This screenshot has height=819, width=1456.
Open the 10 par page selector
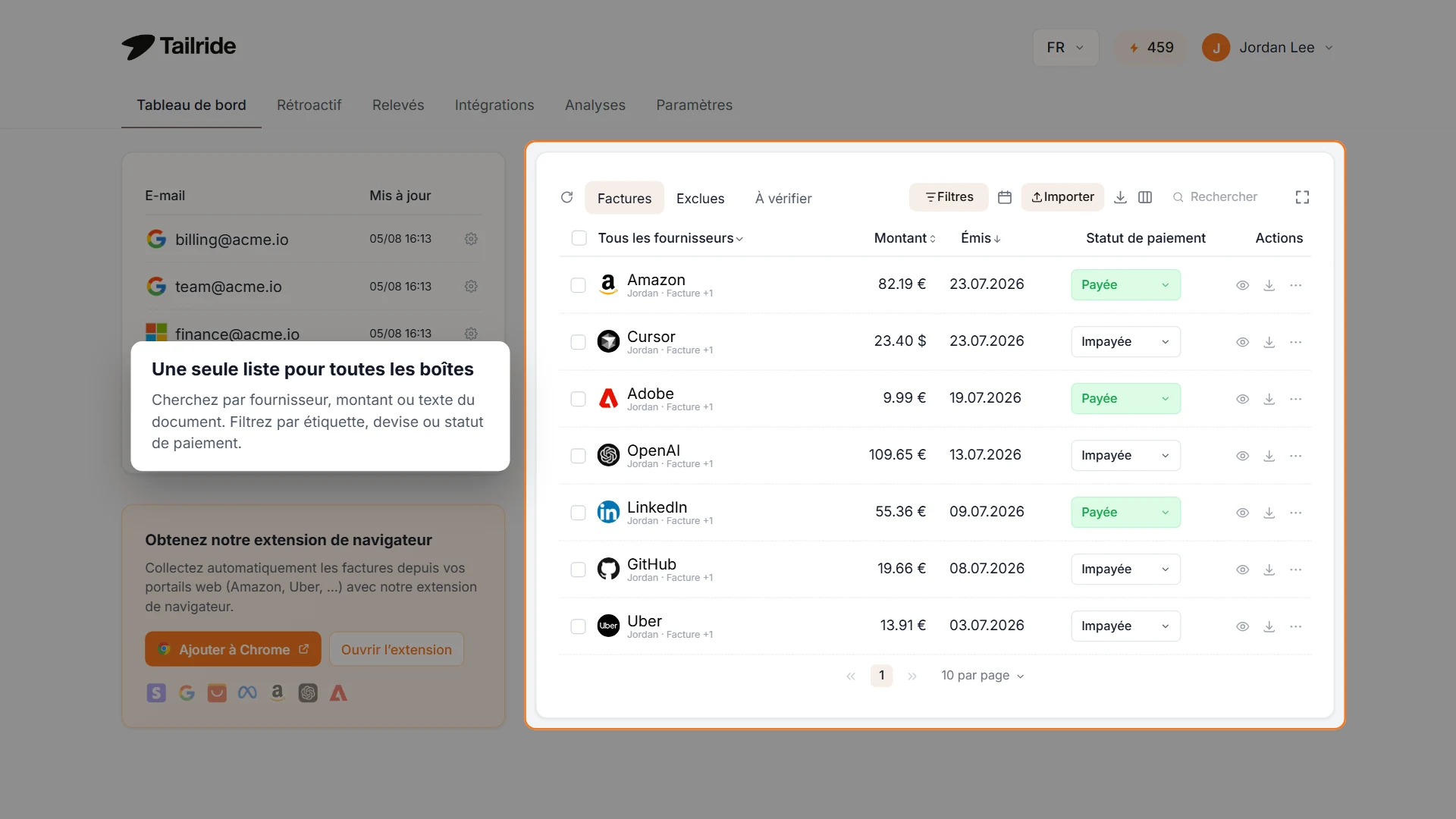pyautogui.click(x=983, y=676)
